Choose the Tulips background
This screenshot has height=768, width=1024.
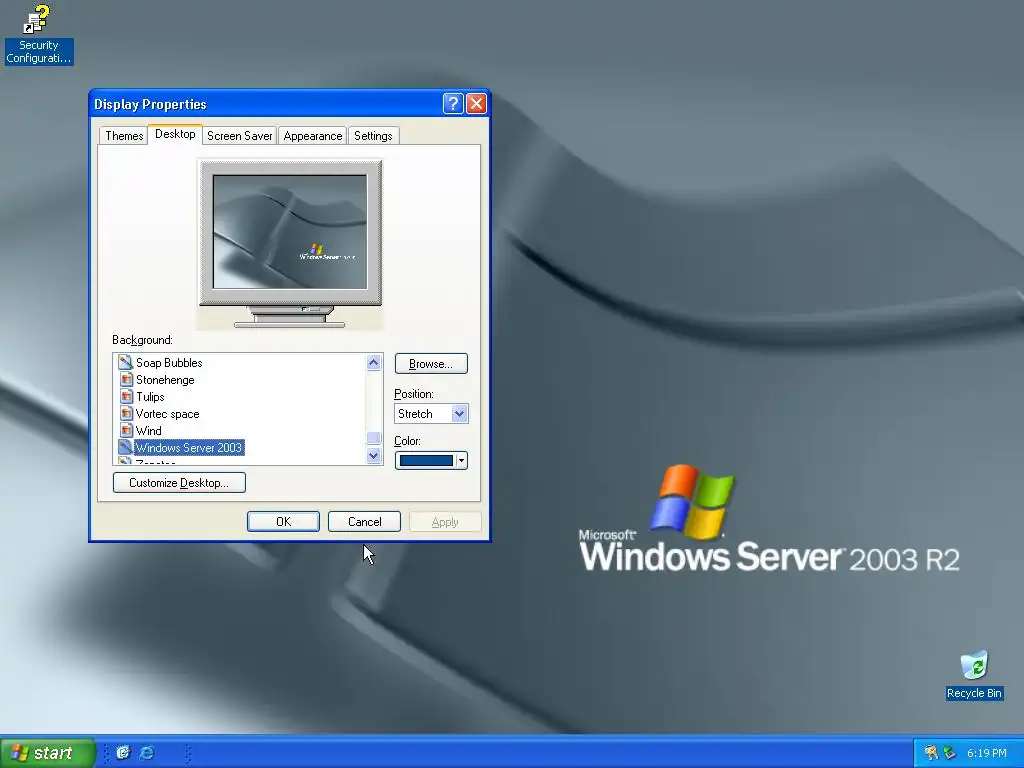(x=150, y=396)
